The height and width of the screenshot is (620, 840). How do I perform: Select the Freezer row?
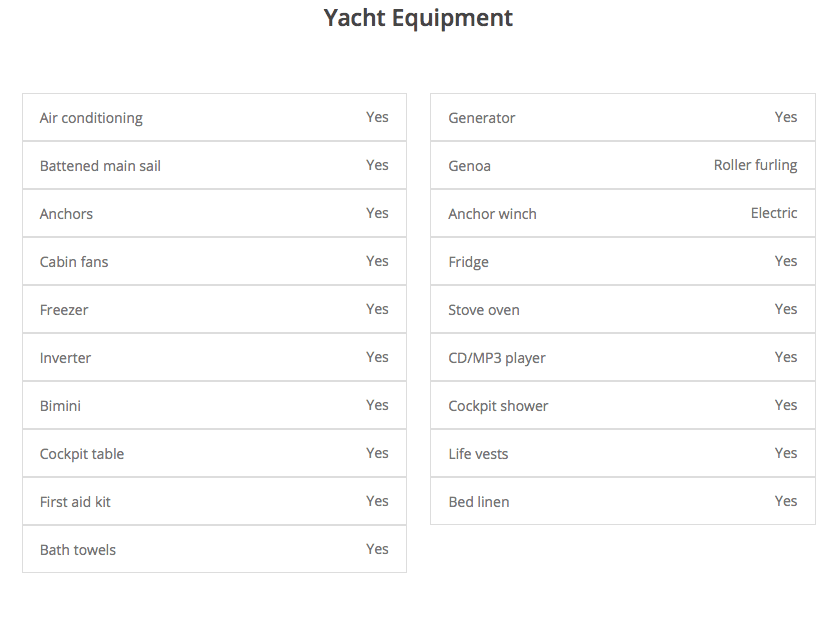click(214, 309)
